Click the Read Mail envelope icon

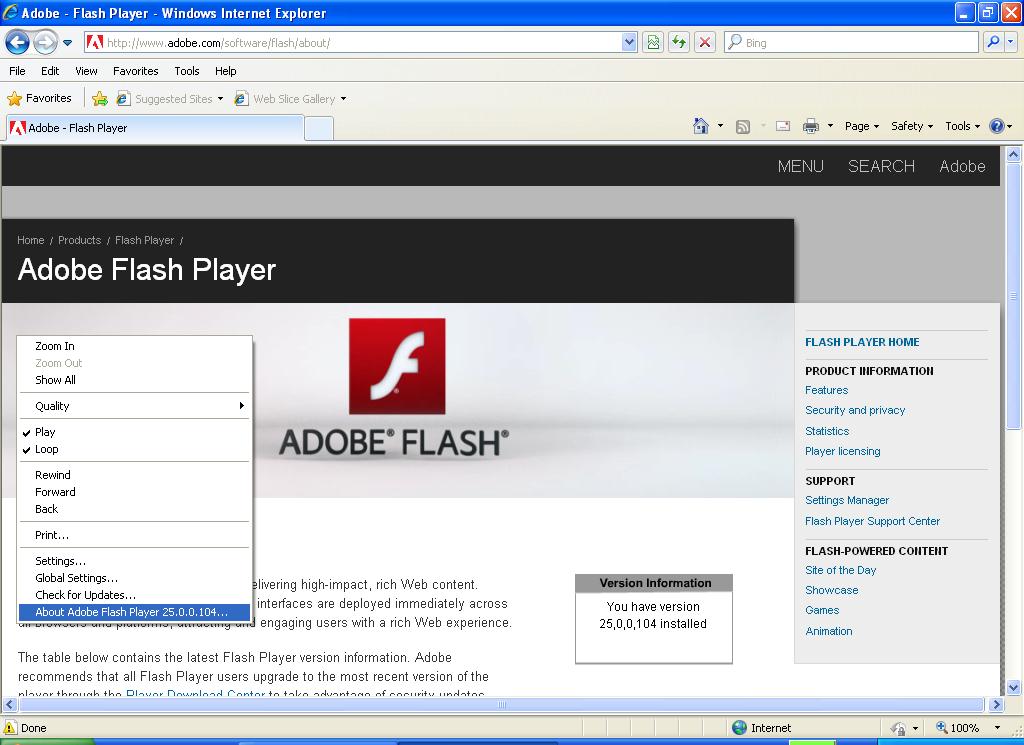coord(783,126)
